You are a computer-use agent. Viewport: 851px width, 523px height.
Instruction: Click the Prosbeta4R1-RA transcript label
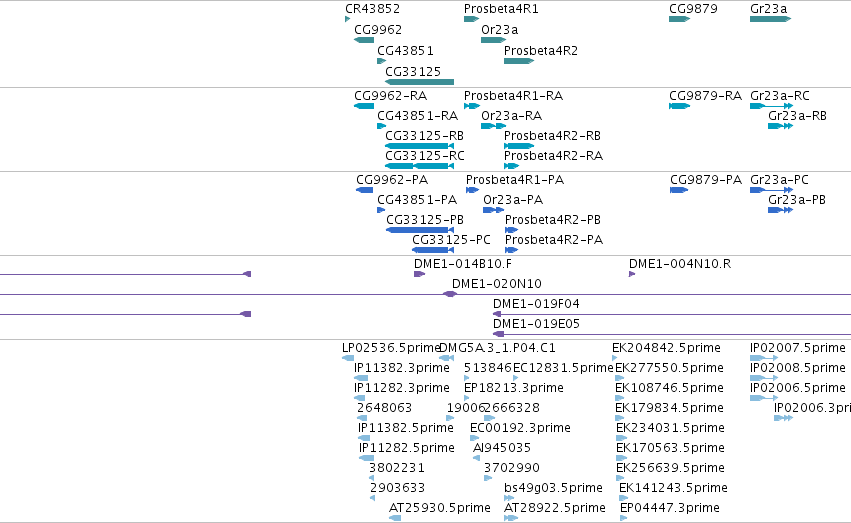click(x=513, y=96)
